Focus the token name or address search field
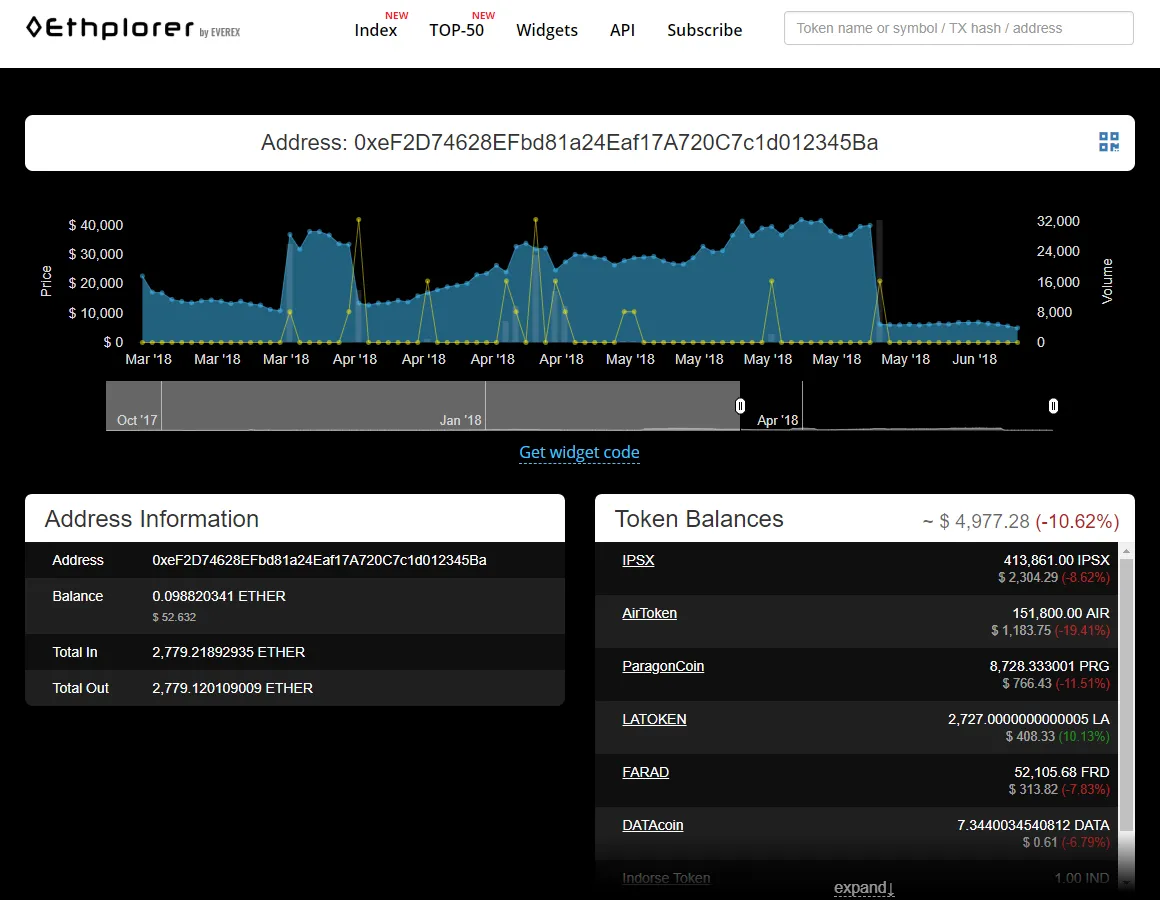 [958, 28]
